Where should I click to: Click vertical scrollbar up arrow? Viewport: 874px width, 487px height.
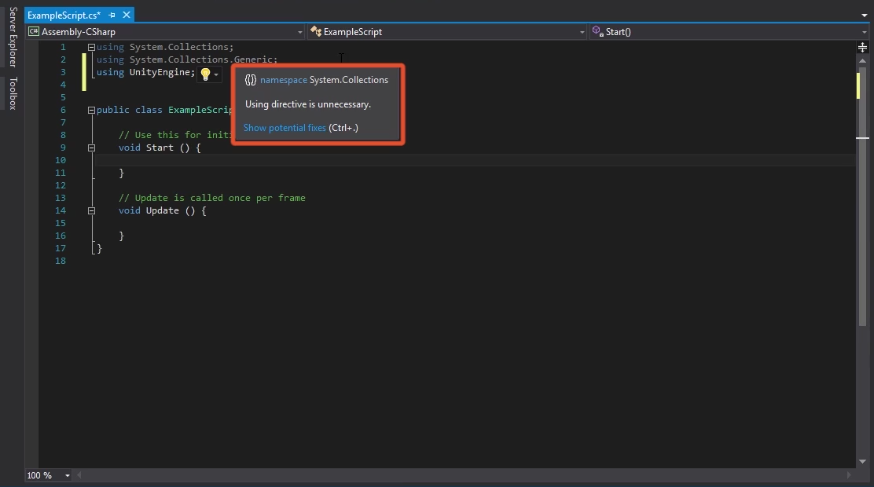[862, 61]
